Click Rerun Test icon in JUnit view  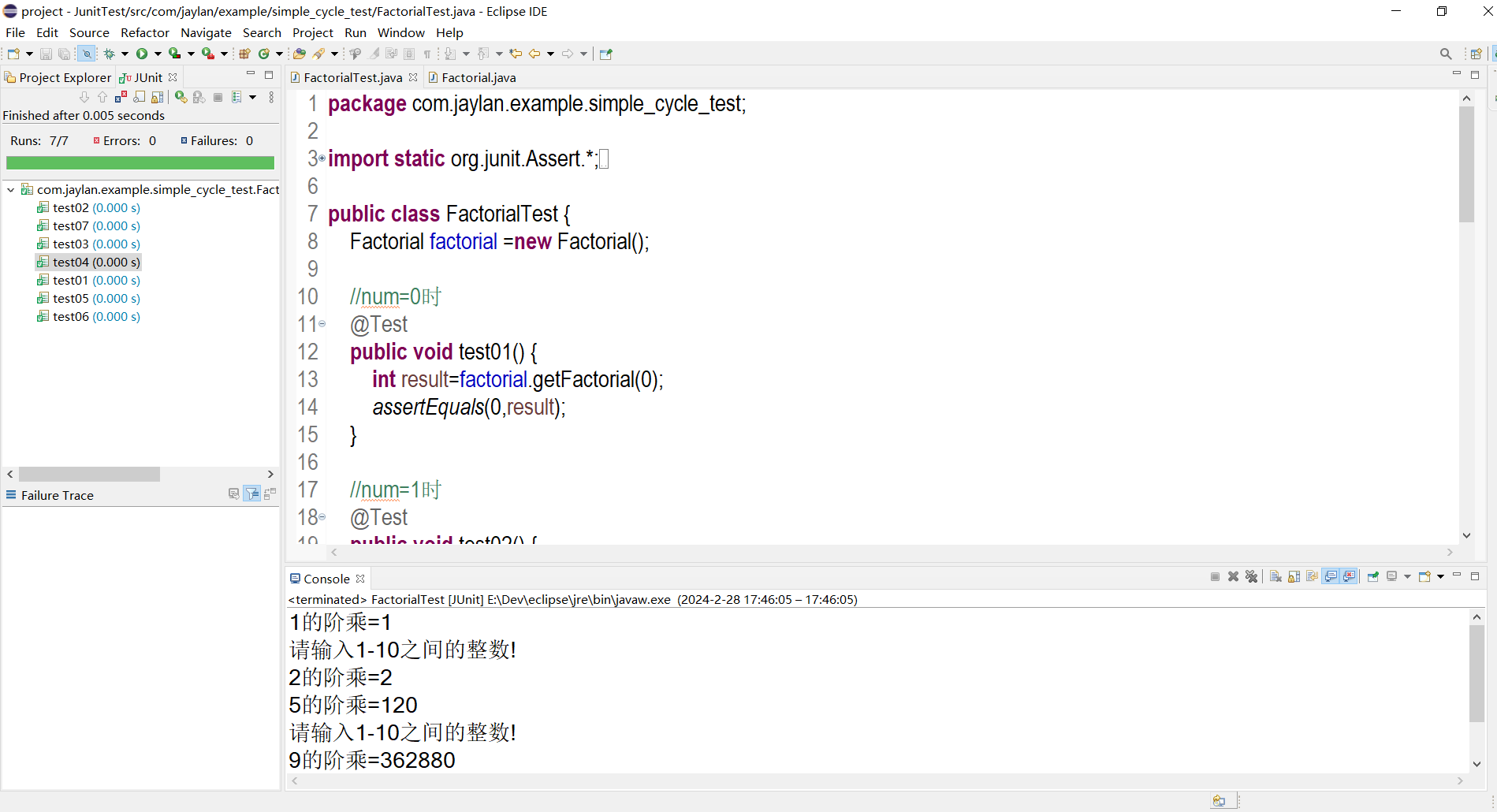181,97
